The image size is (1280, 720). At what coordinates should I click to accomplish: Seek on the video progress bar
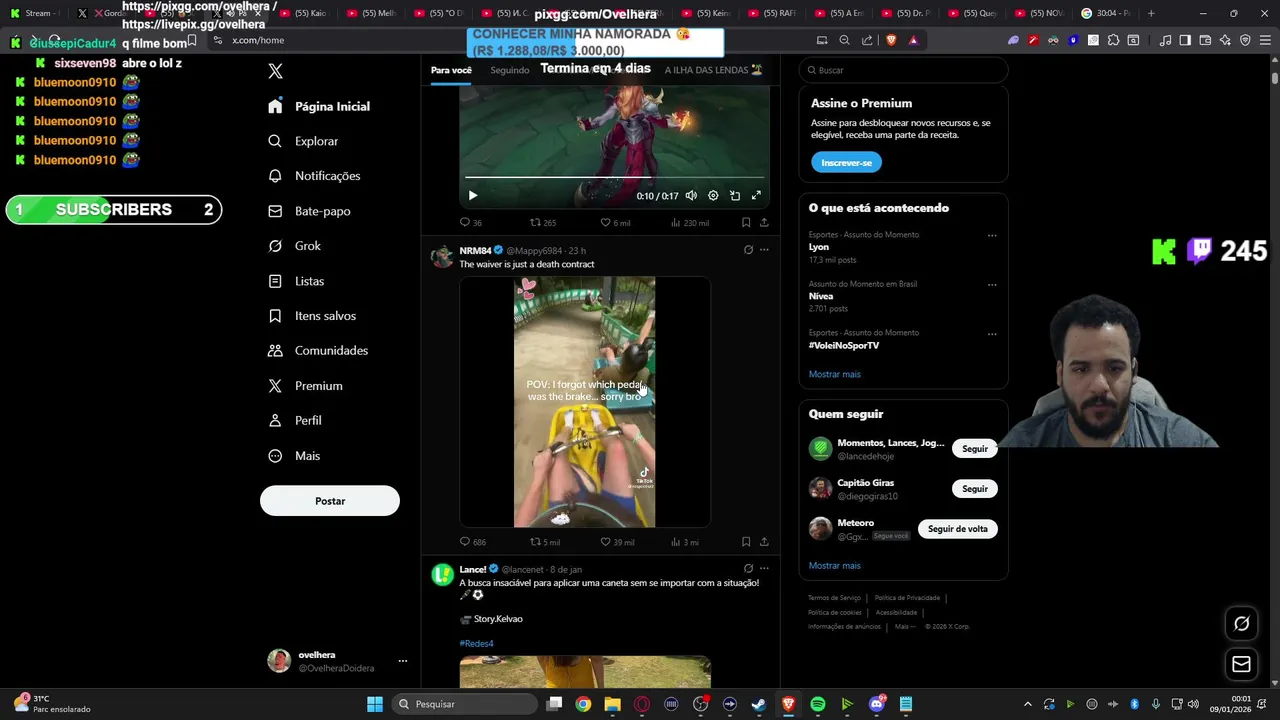(615, 178)
